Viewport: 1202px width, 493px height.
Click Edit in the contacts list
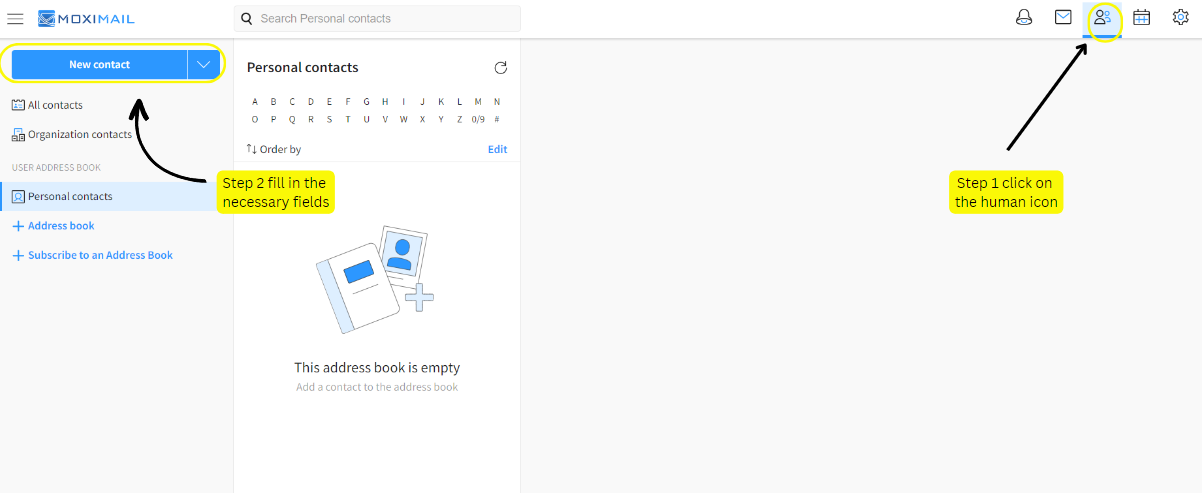coord(497,149)
